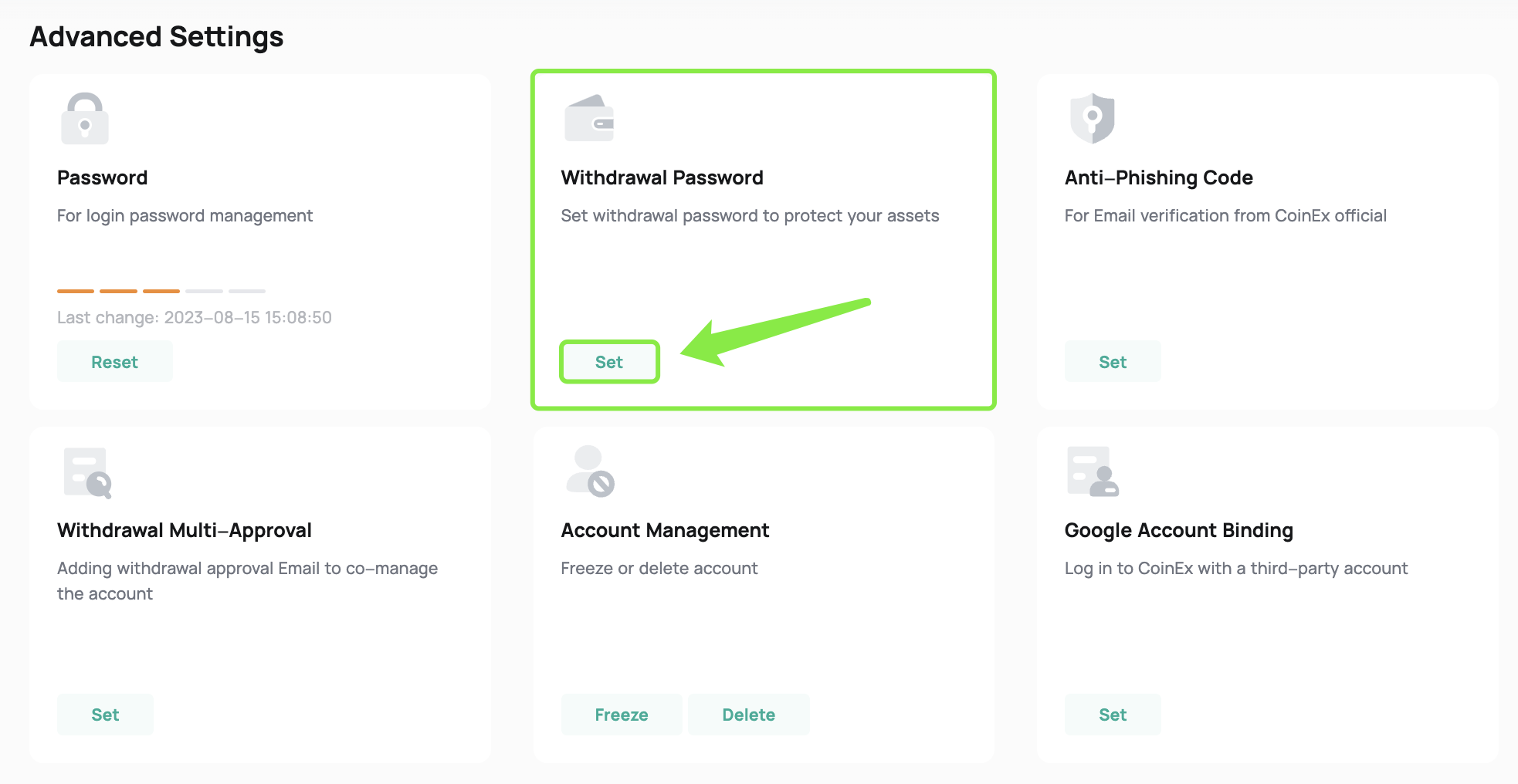Click the Withdrawal Password wallet icon
This screenshot has width=1518, height=784.
588,117
